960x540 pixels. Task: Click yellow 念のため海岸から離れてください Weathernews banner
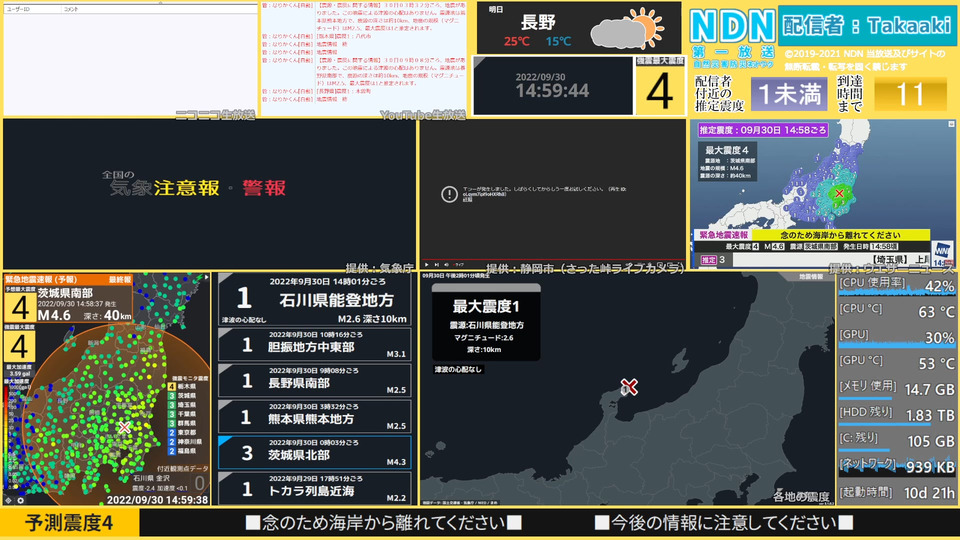pyautogui.click(x=841, y=235)
